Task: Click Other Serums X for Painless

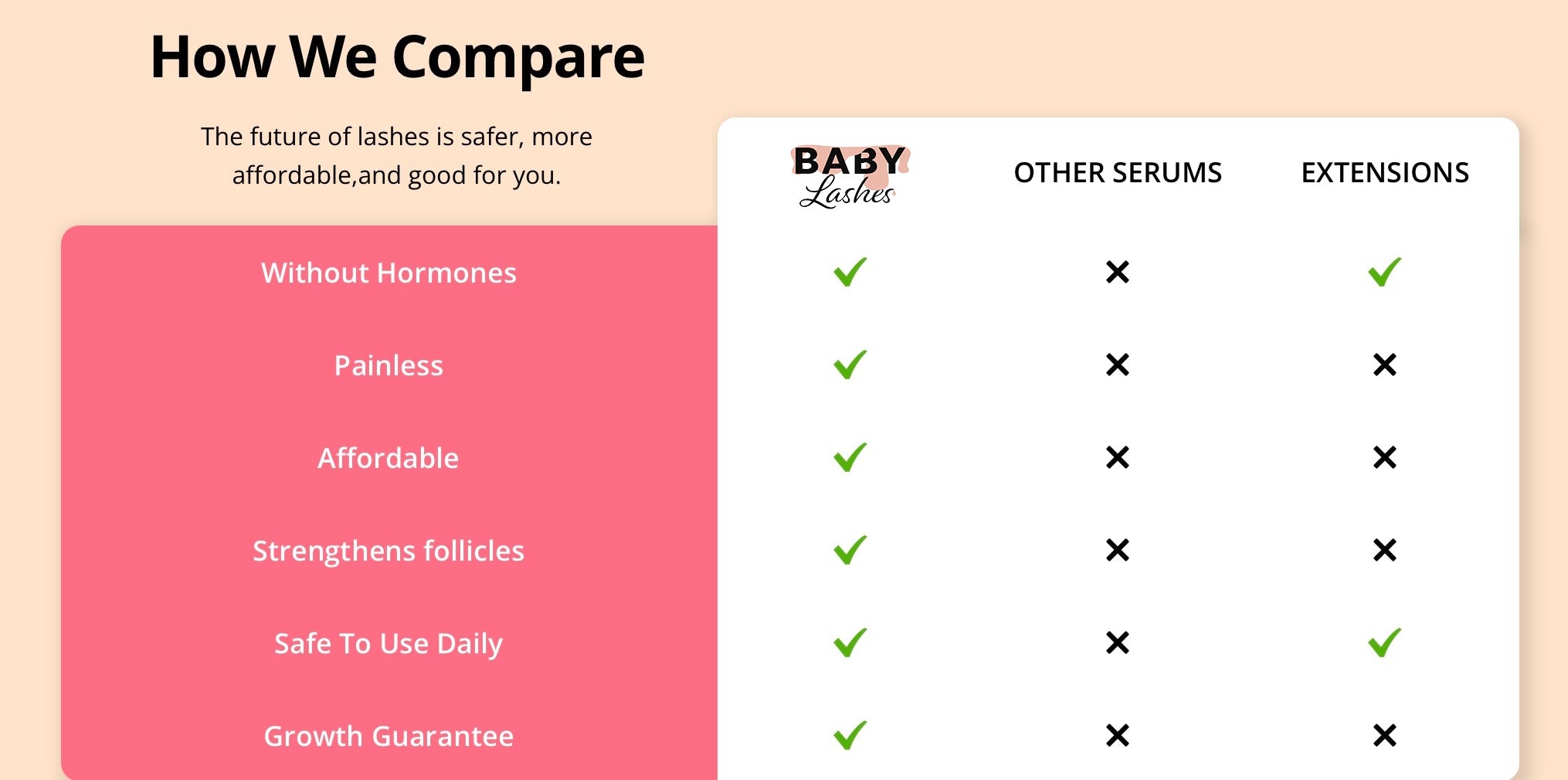Action: point(1117,365)
